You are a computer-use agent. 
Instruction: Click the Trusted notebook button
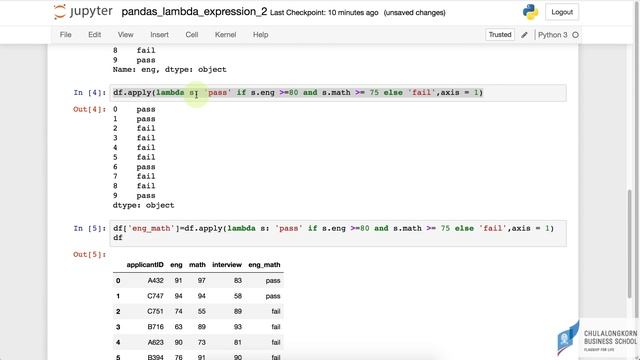coord(500,35)
